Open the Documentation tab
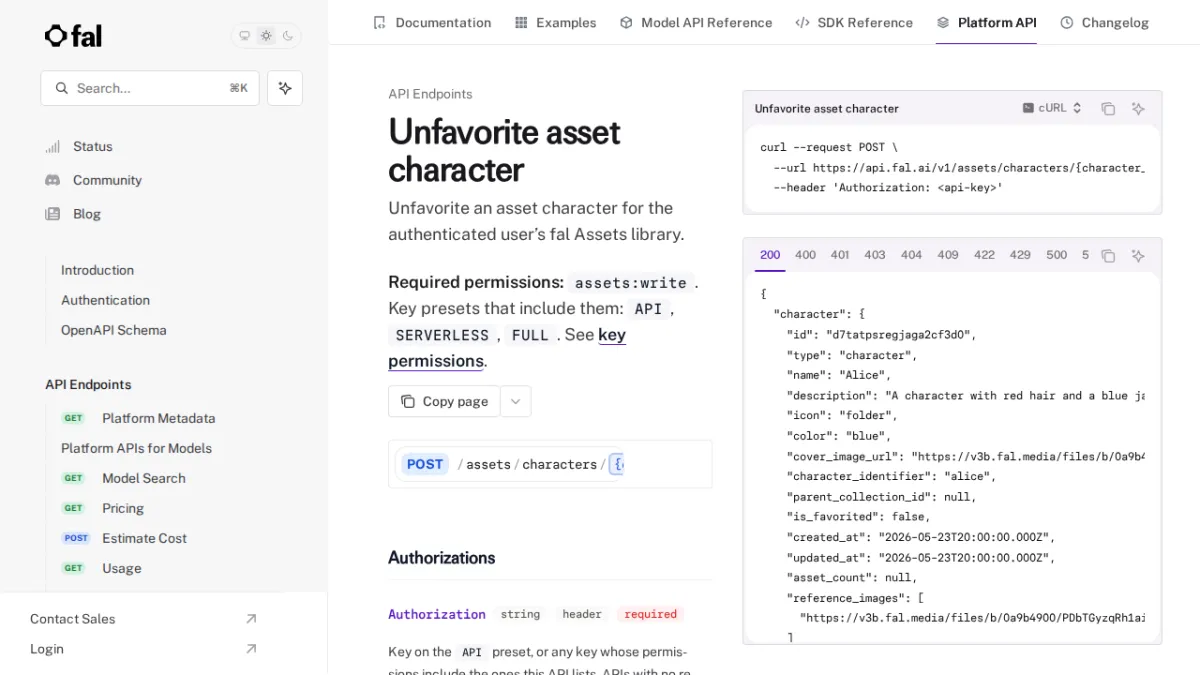 tap(432, 22)
